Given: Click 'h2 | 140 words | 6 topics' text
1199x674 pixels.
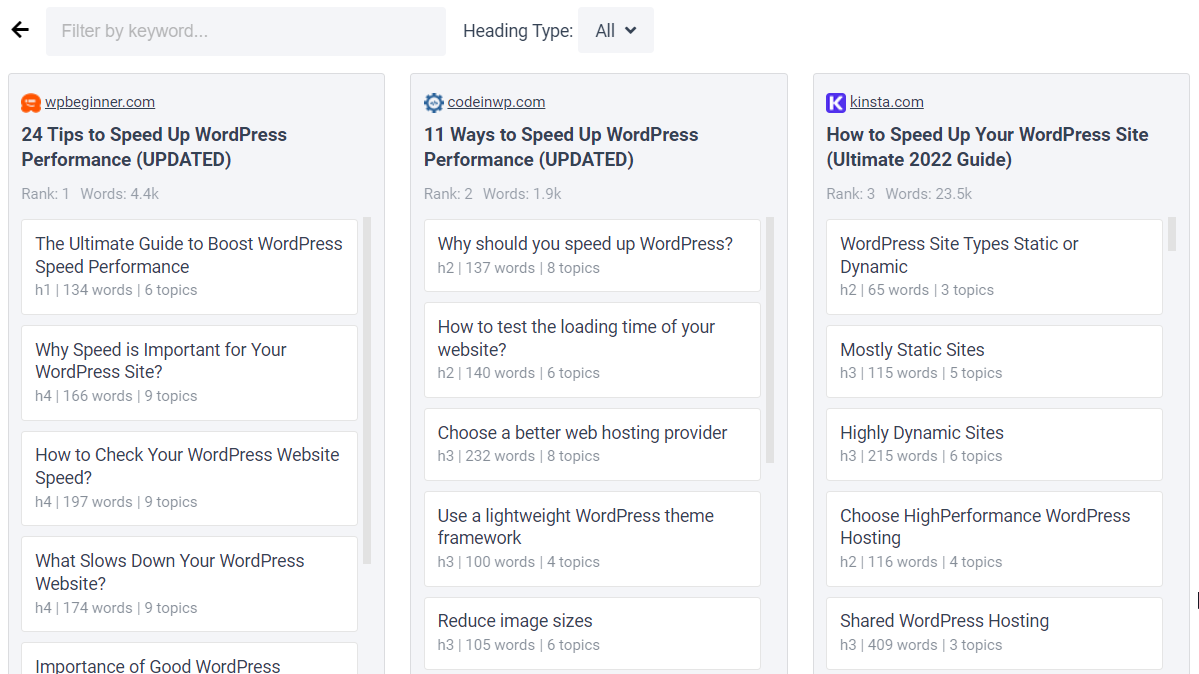Looking at the screenshot, I should (518, 373).
